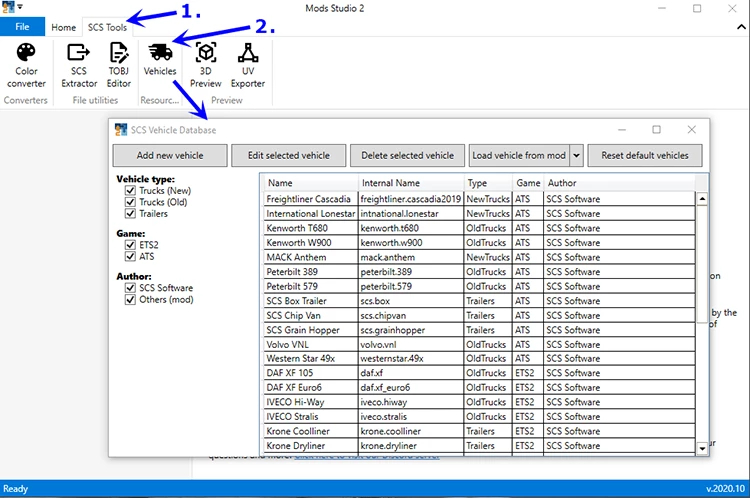Screen dimensions: 750x498
Task: Open the quick access toolbar dropdown
Action: (23, 9)
